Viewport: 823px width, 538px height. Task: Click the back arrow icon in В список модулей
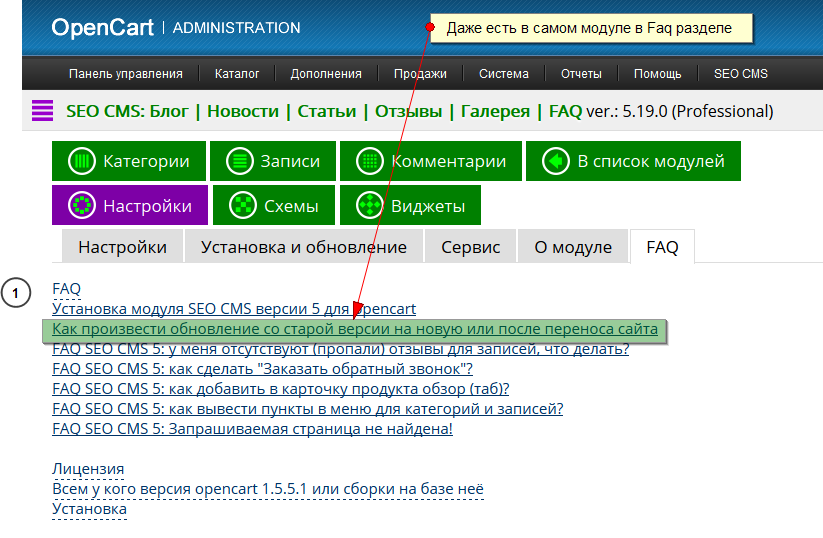tap(556, 161)
